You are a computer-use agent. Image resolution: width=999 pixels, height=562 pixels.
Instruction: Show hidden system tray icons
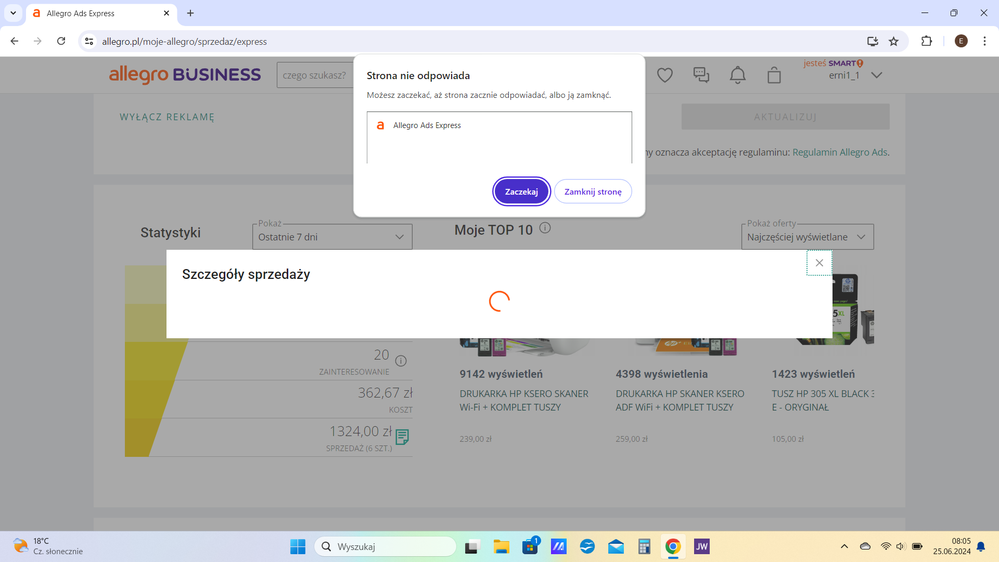[844, 547]
